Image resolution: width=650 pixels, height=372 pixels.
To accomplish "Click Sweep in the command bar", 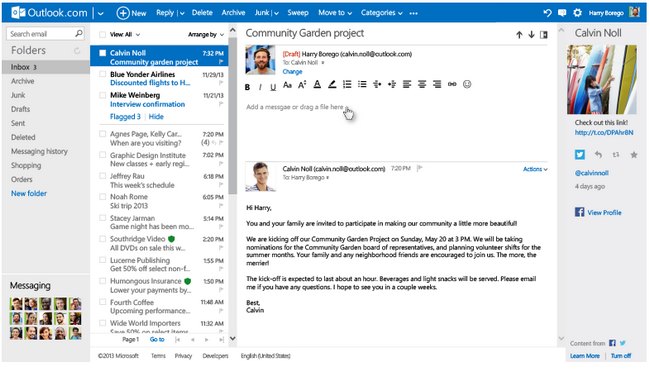I will click(298, 13).
